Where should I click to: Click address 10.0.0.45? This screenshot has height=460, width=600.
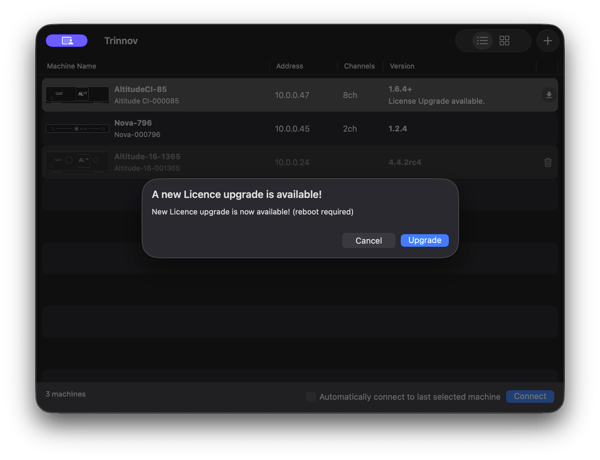point(292,129)
